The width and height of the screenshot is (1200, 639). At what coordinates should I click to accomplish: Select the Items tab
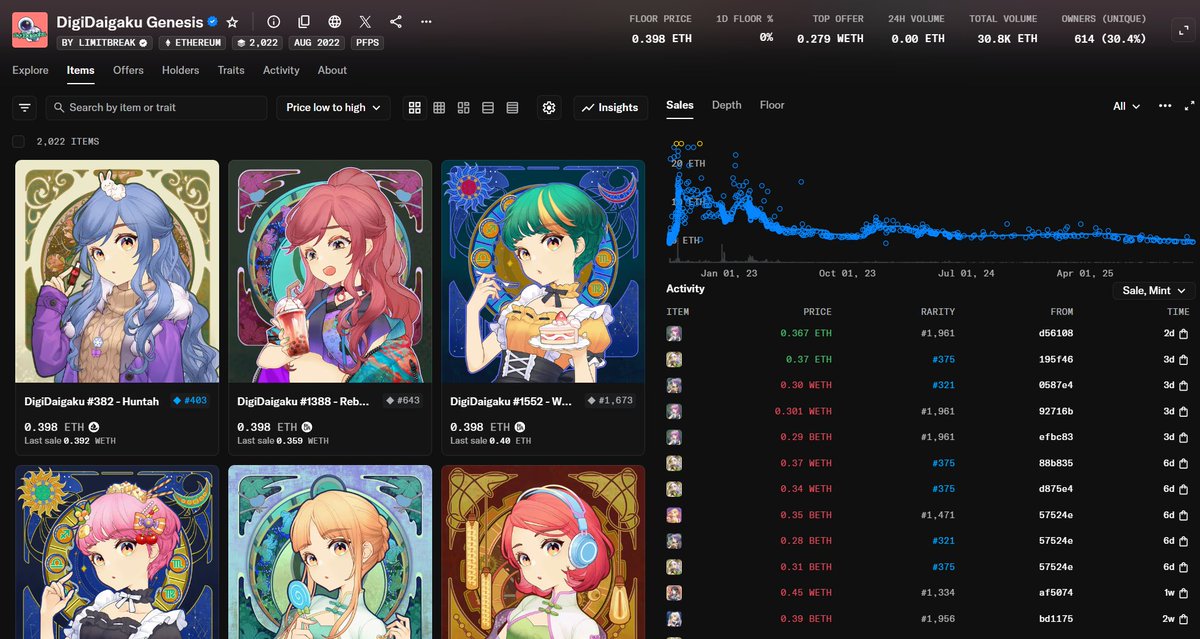(80, 70)
